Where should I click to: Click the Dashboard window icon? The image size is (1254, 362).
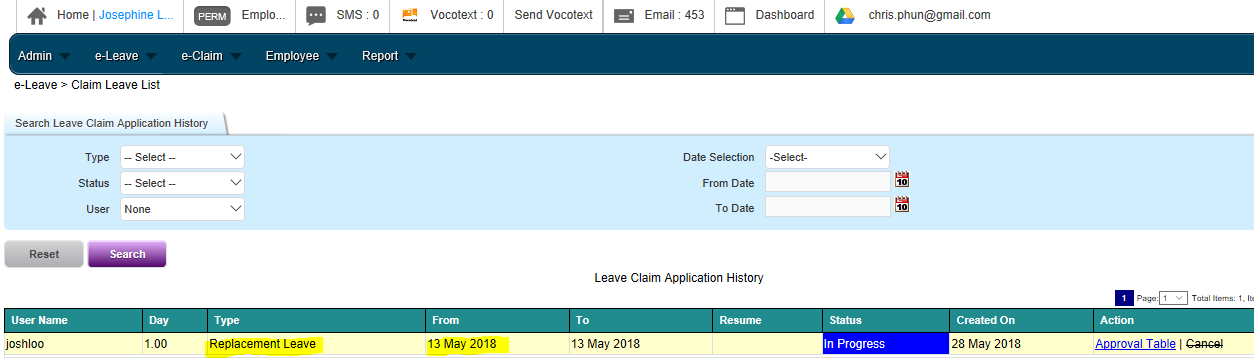[735, 16]
